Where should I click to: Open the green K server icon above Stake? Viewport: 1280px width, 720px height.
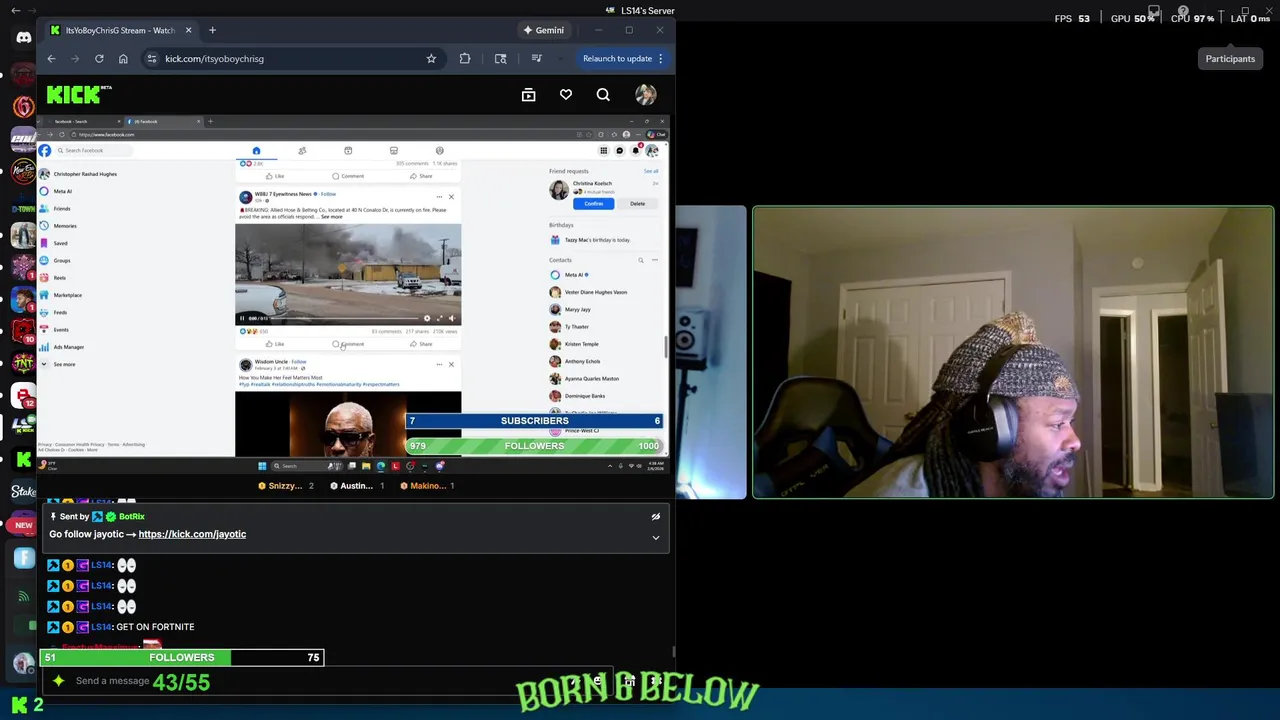(23, 460)
